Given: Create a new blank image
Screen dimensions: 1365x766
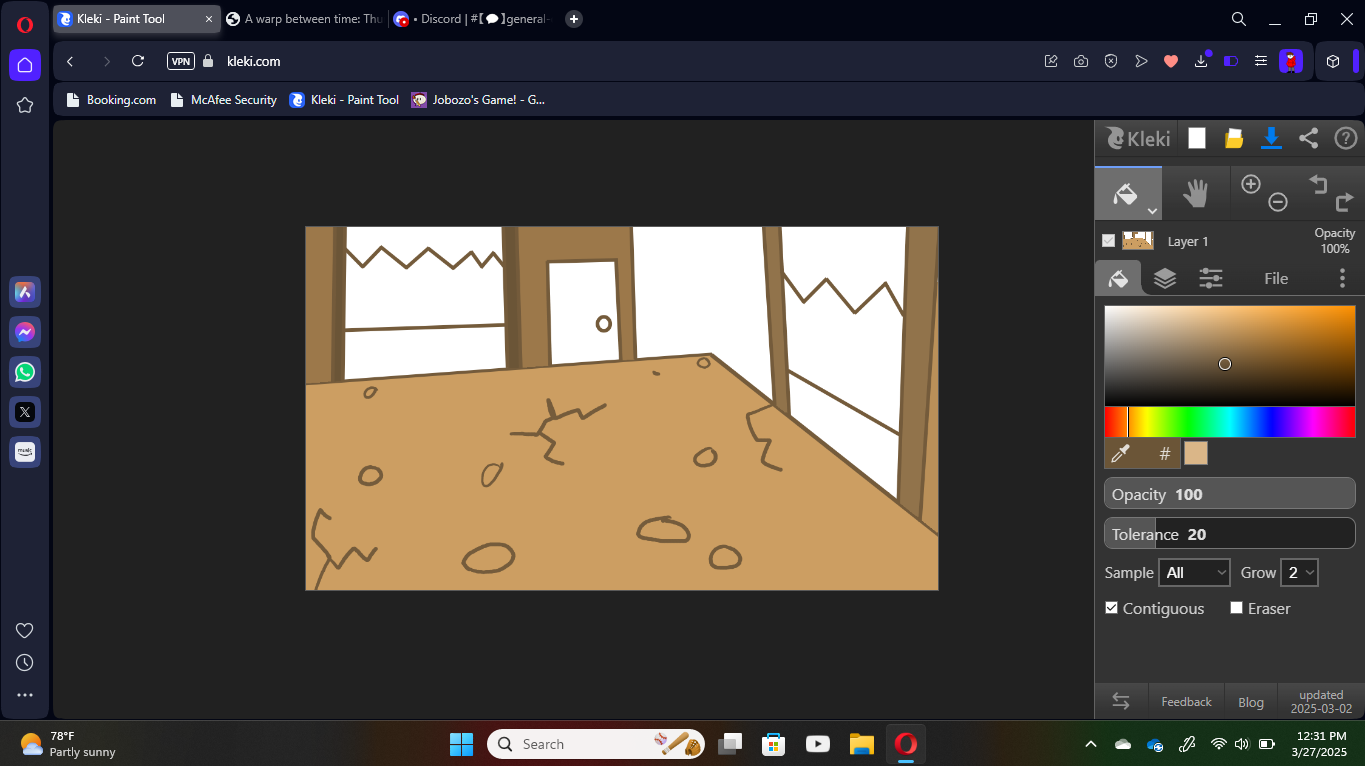Looking at the screenshot, I should click(1196, 139).
